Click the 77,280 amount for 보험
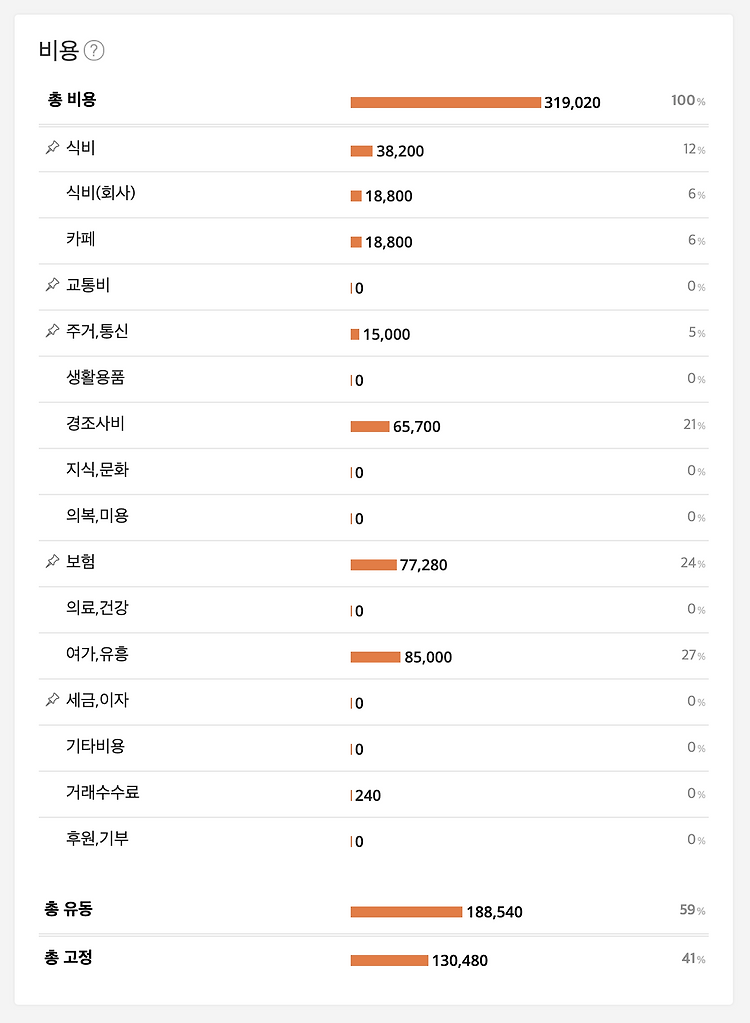The height and width of the screenshot is (1023, 750). coord(423,565)
